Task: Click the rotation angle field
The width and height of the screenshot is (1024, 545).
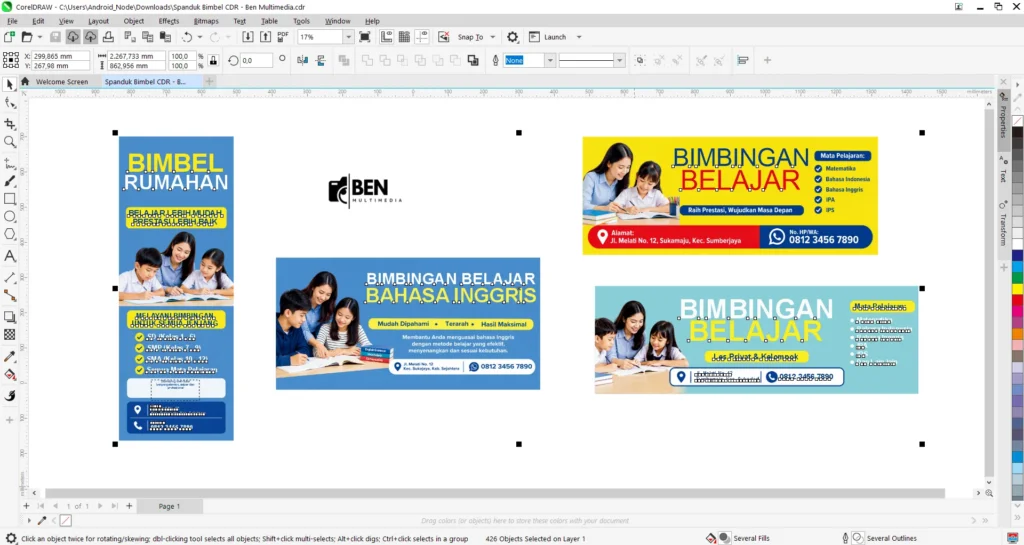Action: (x=255, y=61)
